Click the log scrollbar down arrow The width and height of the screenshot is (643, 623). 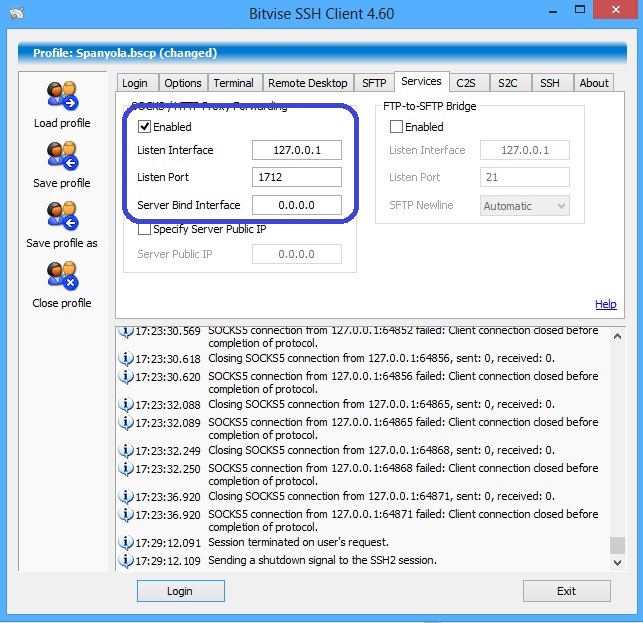click(x=618, y=563)
